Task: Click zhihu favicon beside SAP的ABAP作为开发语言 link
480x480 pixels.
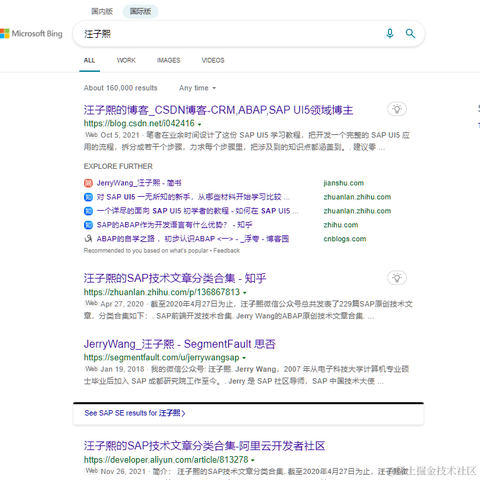Action: [x=88, y=225]
